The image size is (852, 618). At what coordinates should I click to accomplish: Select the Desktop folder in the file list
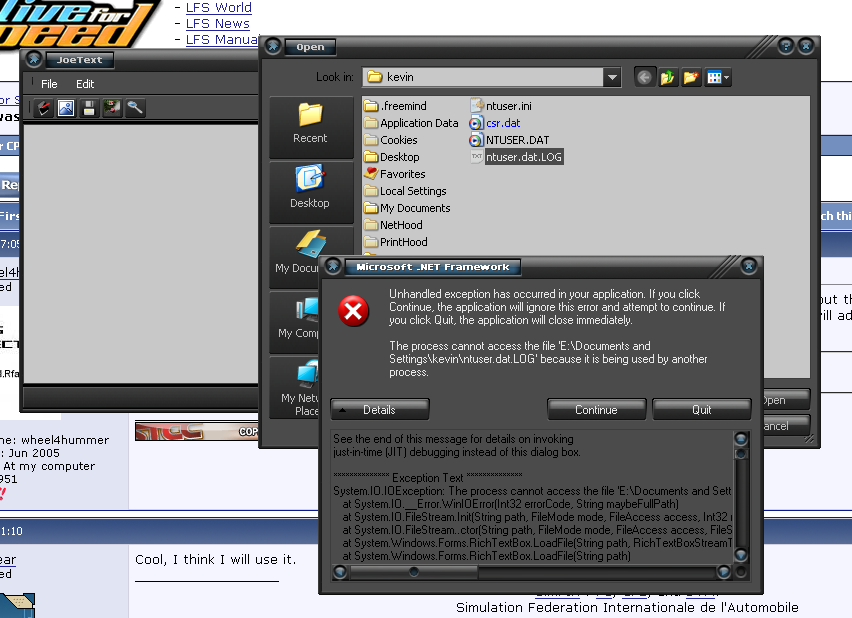tap(392, 157)
